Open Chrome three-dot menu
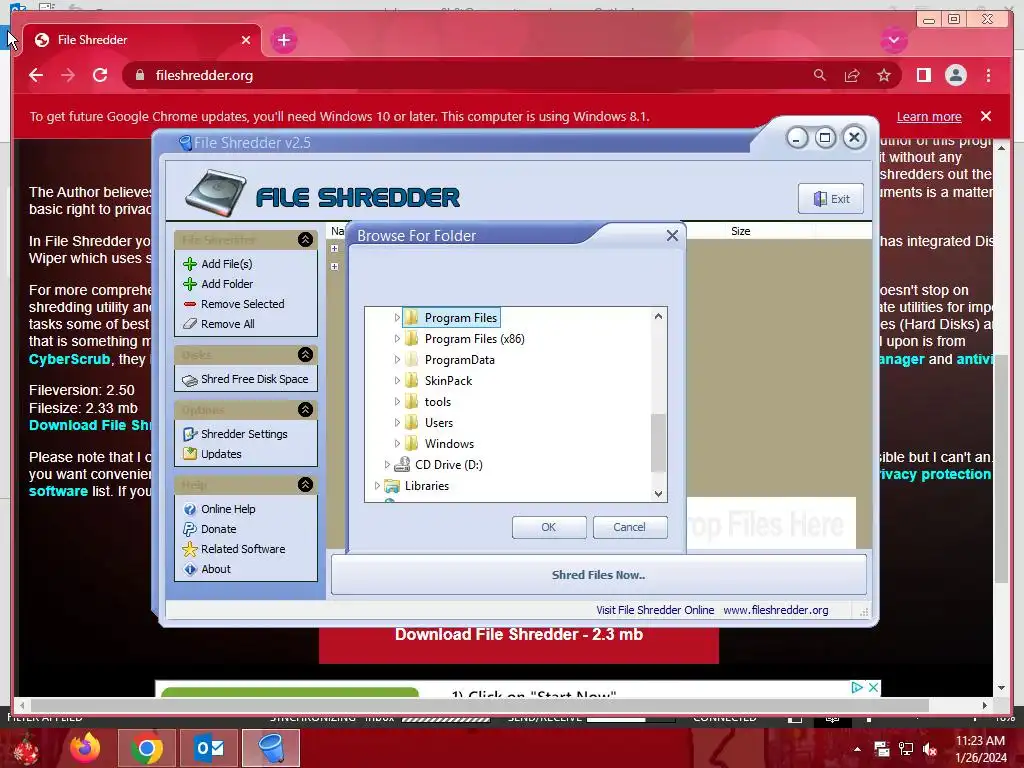 click(988, 75)
